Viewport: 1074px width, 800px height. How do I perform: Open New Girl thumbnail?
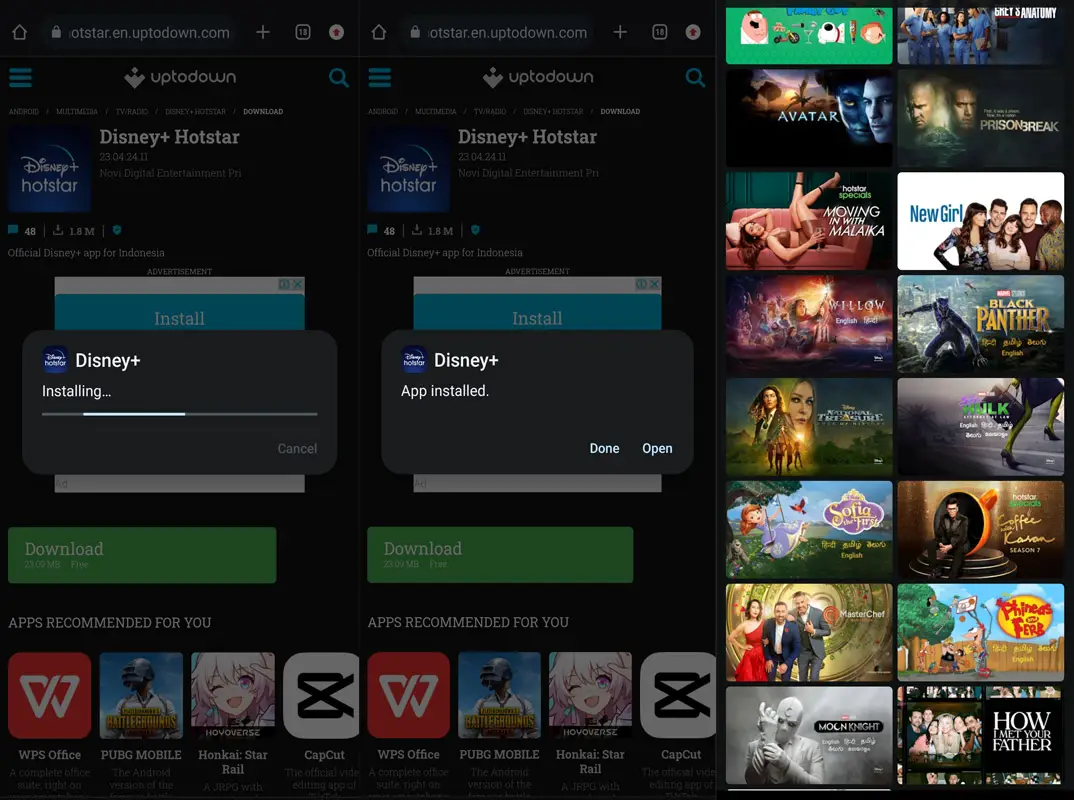981,221
